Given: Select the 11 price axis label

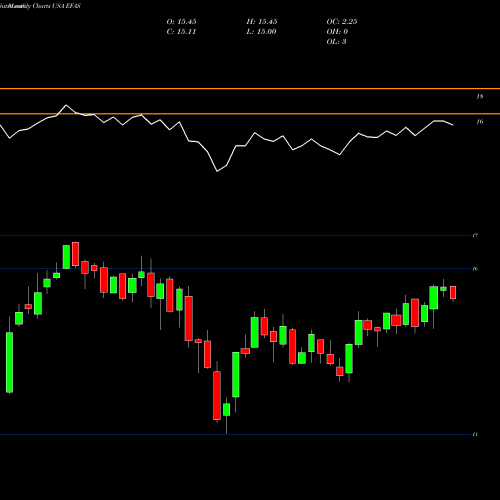Looking at the screenshot, I should [475, 434].
